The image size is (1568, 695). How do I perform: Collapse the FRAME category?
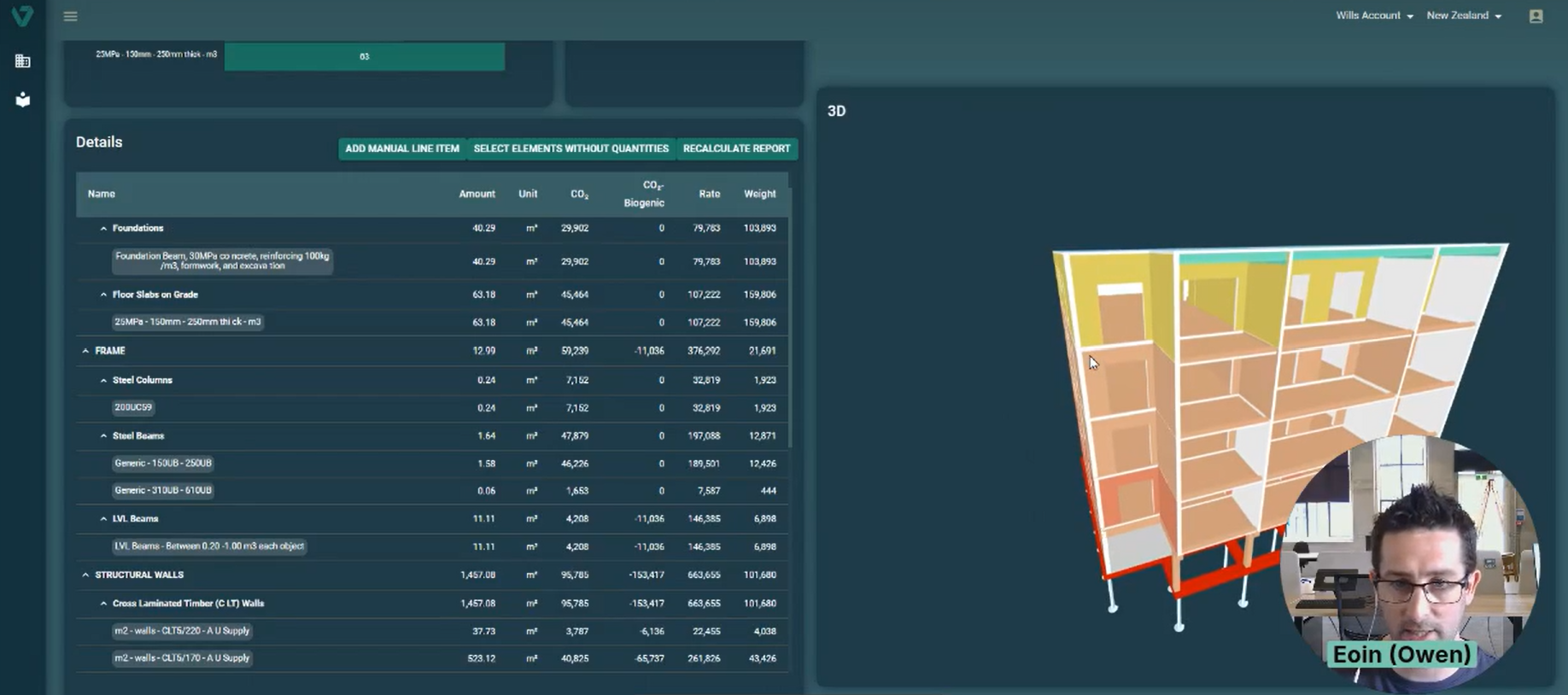pos(85,351)
